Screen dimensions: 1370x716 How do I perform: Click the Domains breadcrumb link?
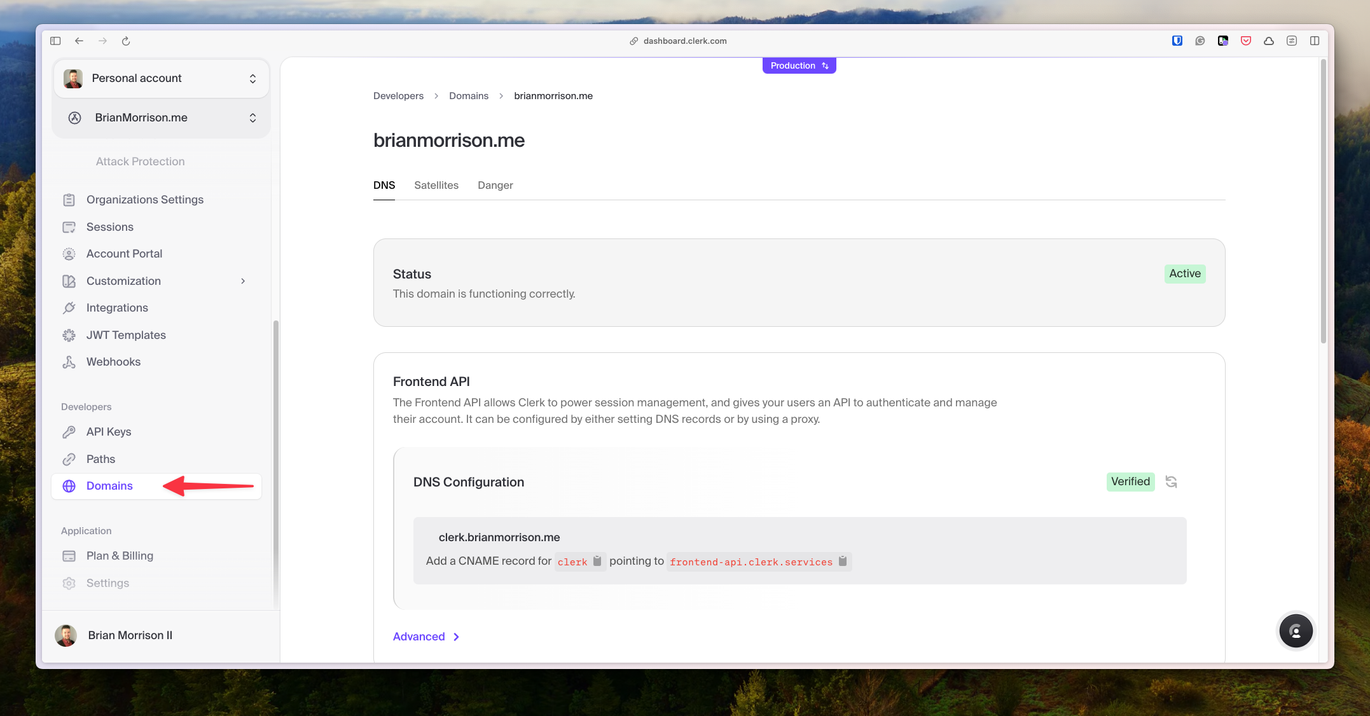pos(468,96)
